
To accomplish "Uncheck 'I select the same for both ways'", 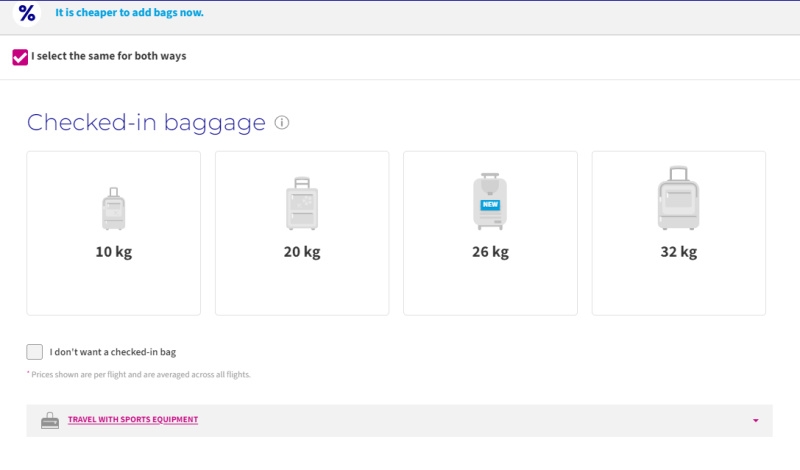I will [x=20, y=57].
